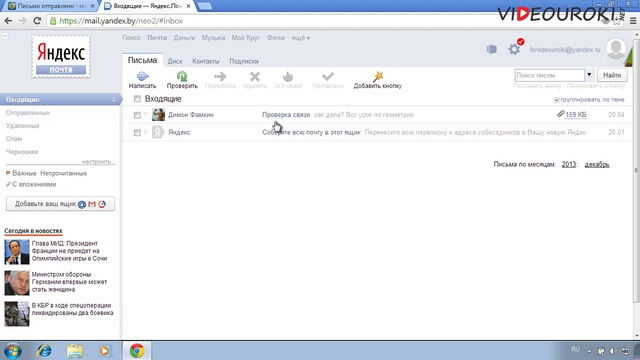Open 159 КБ attachment link
The image size is (640, 360).
coord(576,115)
